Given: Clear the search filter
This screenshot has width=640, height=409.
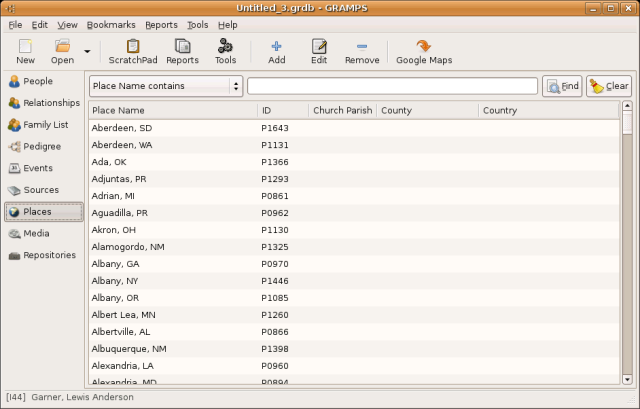Looking at the screenshot, I should (609, 86).
